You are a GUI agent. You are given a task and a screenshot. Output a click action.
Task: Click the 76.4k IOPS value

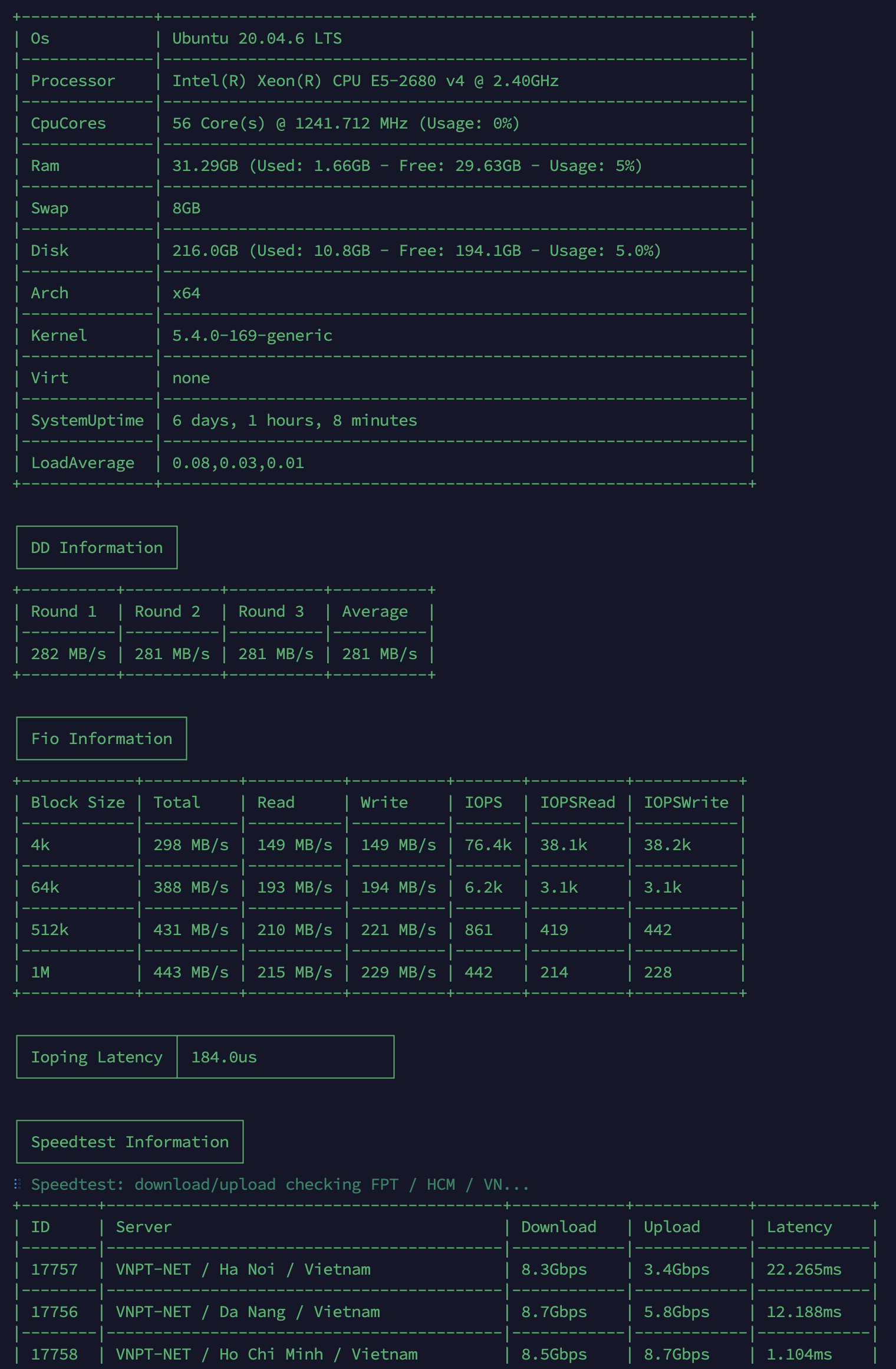tap(488, 845)
